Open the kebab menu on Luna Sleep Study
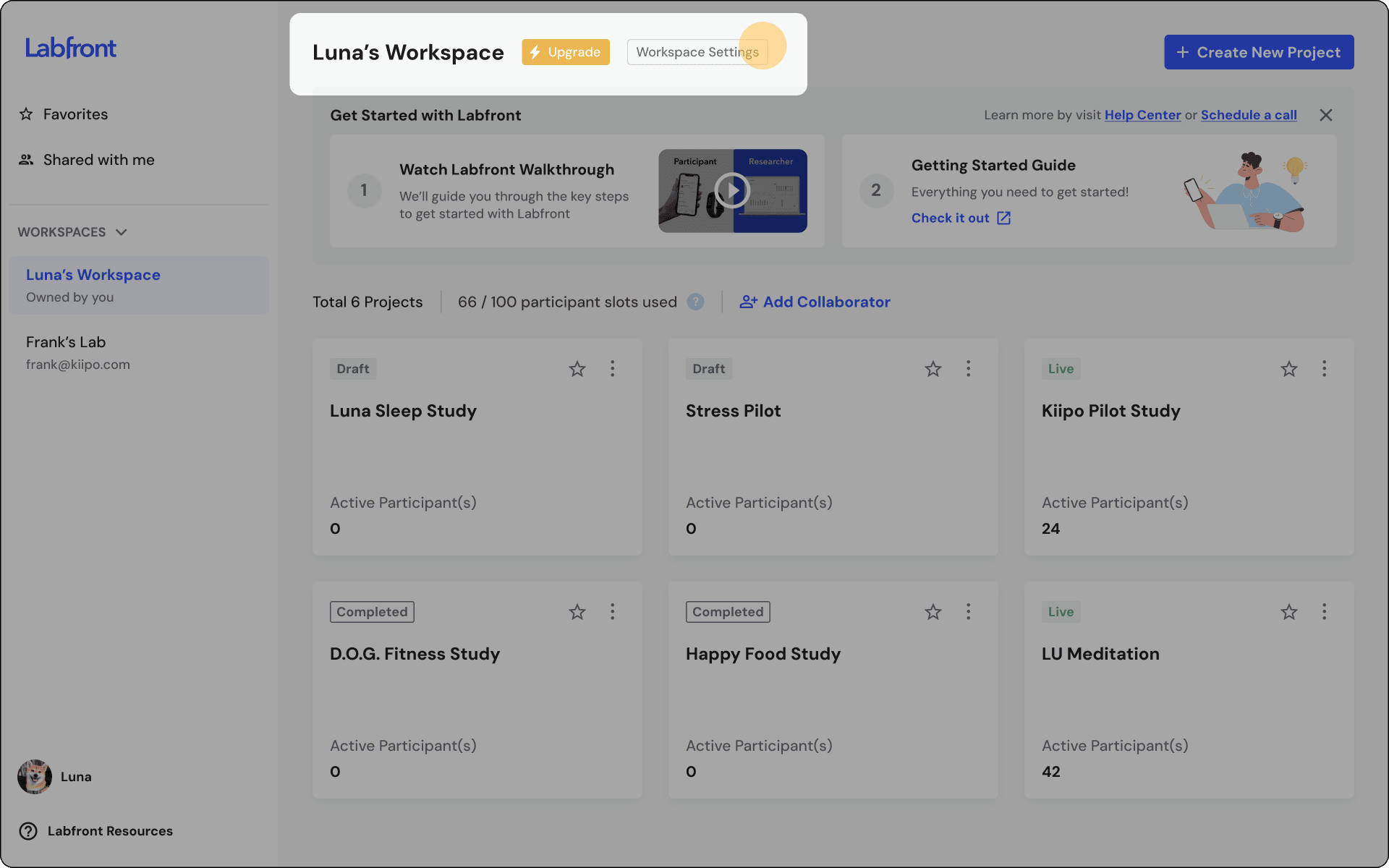This screenshot has height=868, width=1389. [x=612, y=369]
